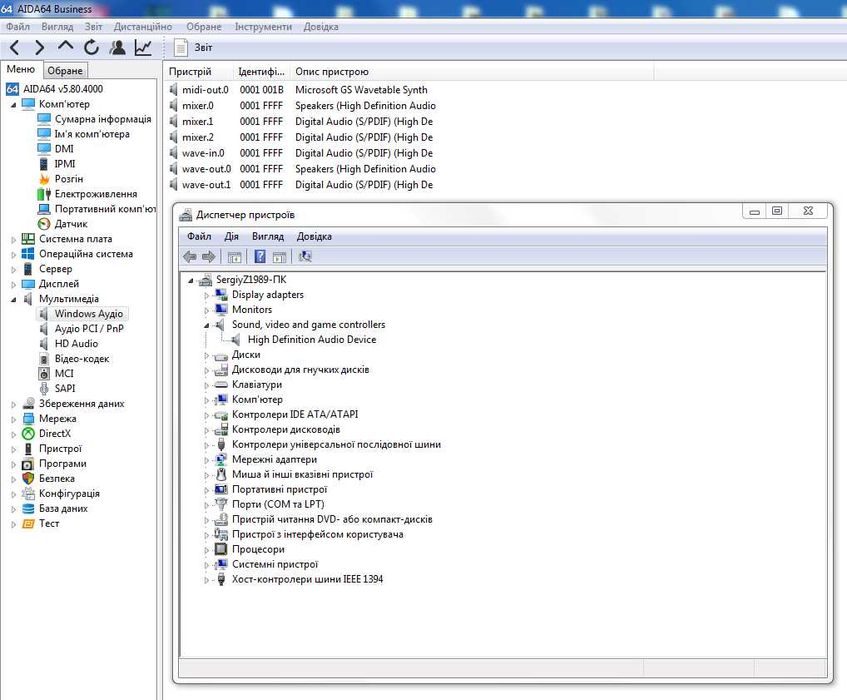
Task: Click the AIDA64 Back navigation arrow
Action: click(15, 48)
